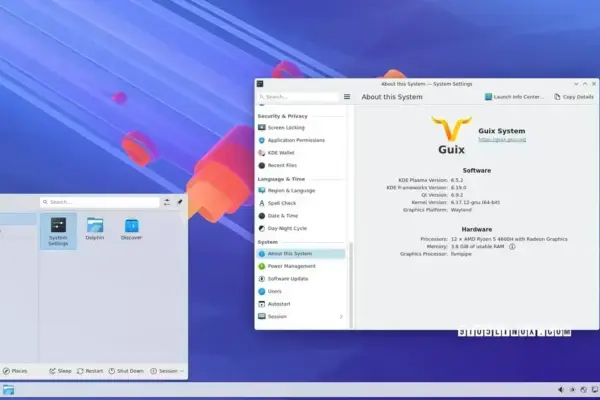Click the brightness icon in system tray
The height and width of the screenshot is (400, 600).
572,390
